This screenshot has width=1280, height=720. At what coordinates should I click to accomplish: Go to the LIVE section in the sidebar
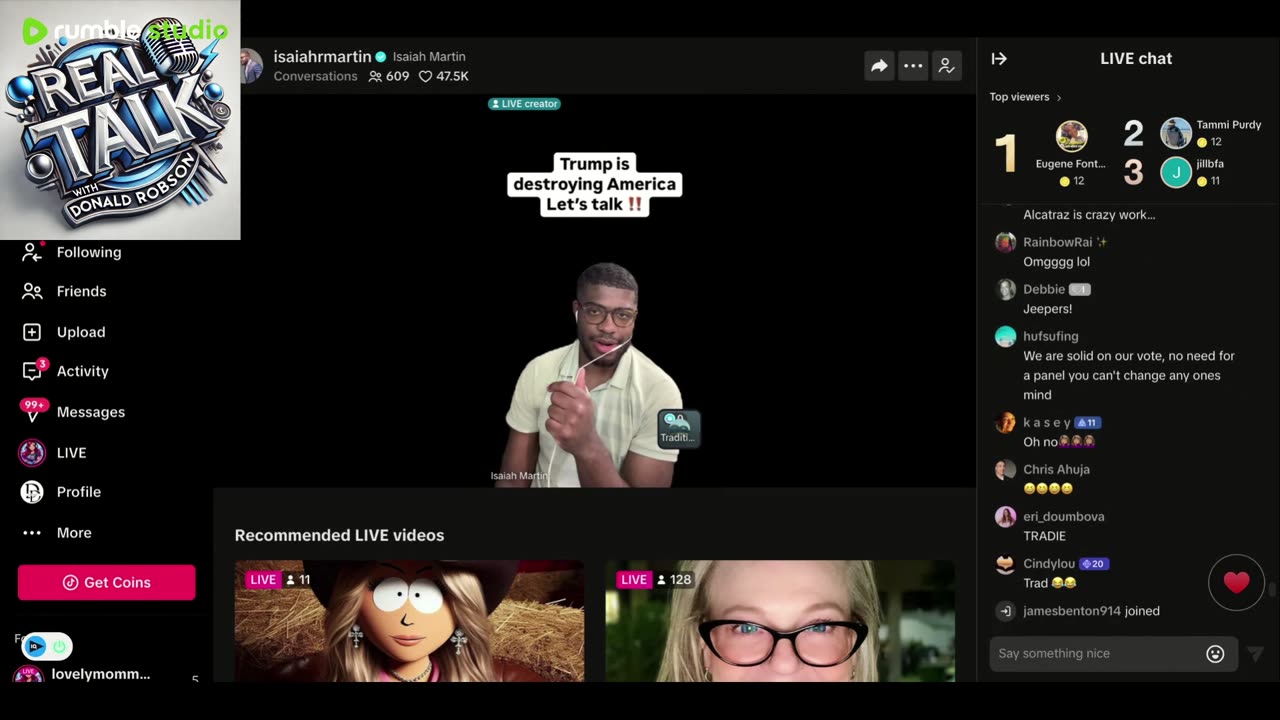tap(53, 453)
